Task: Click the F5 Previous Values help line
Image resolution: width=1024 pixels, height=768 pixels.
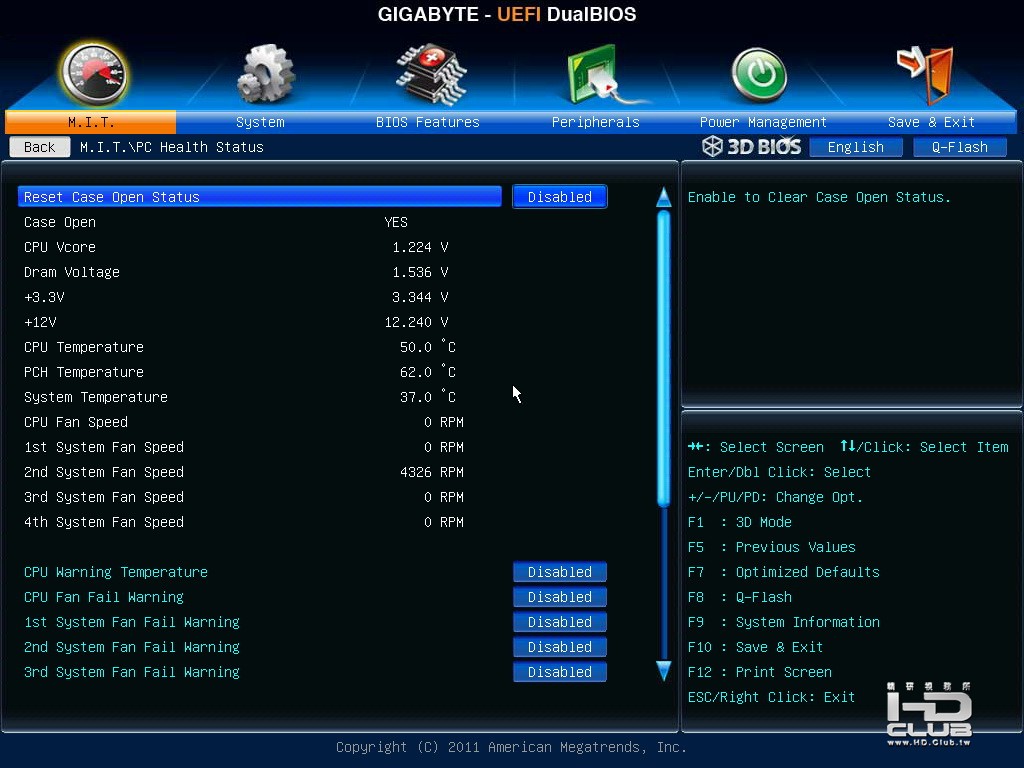Action: point(771,547)
